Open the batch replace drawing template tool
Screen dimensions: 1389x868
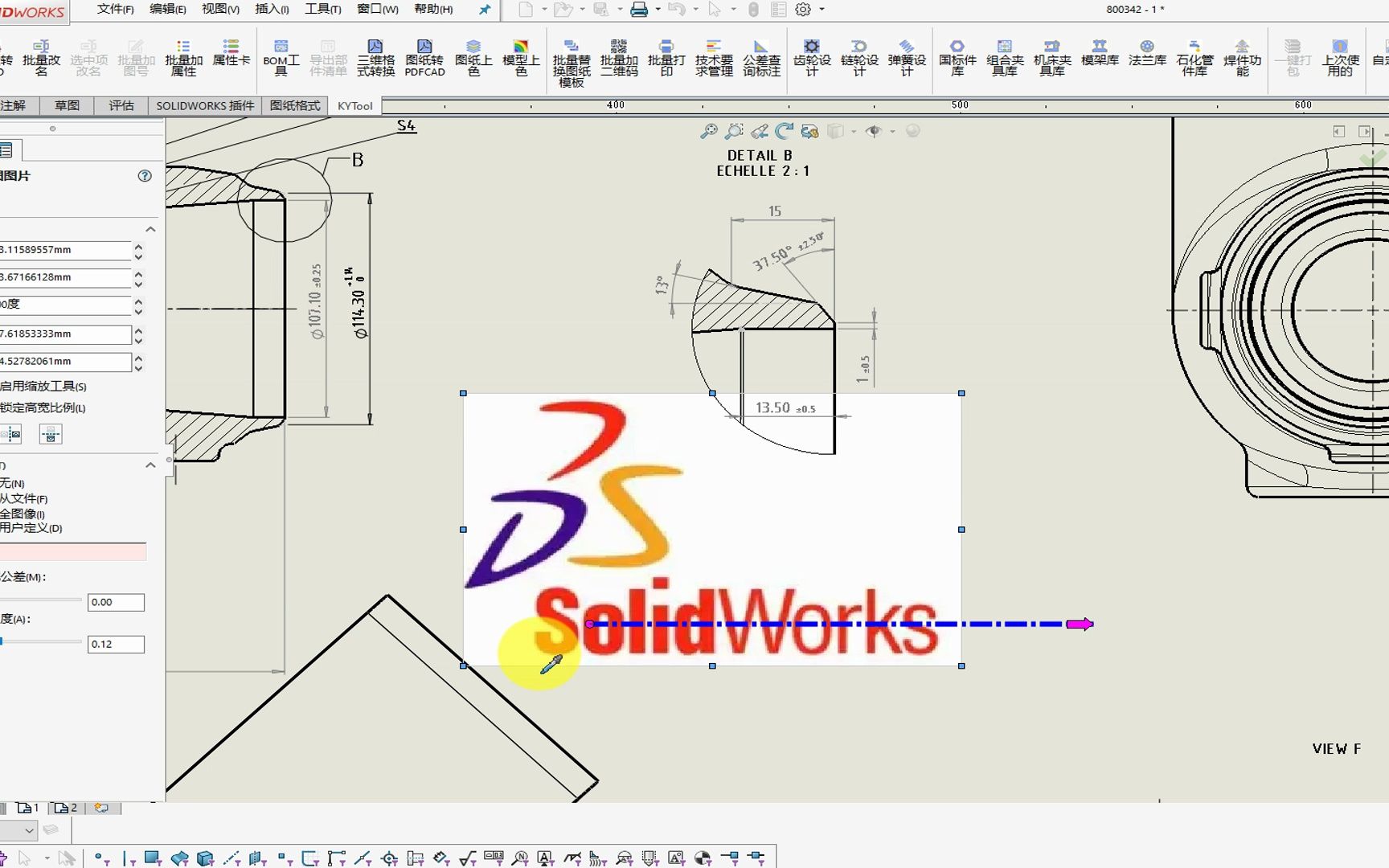[572, 63]
